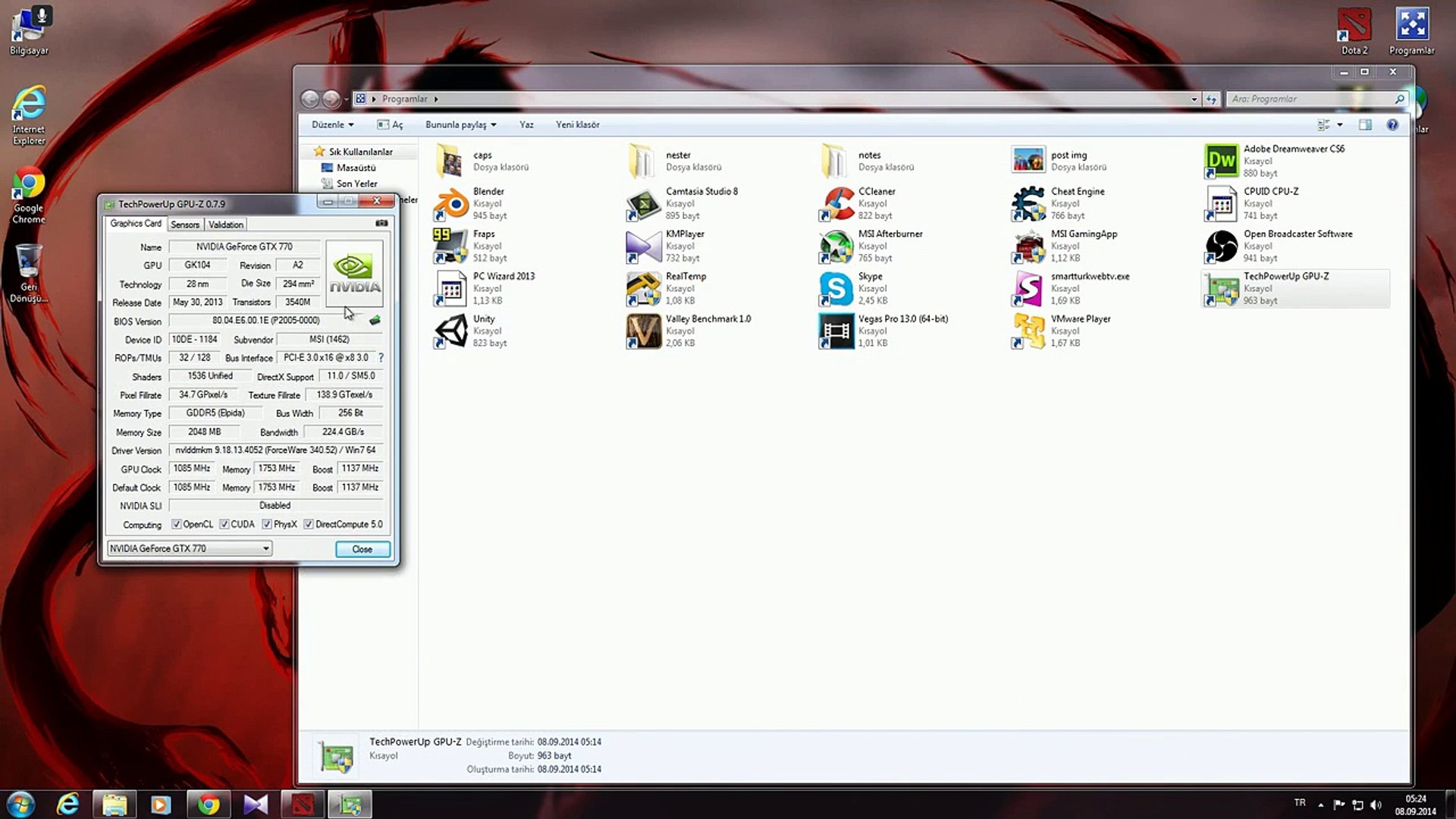This screenshot has width=1456, height=819.
Task: Toggle the PhysX checkbox
Action: [x=267, y=525]
